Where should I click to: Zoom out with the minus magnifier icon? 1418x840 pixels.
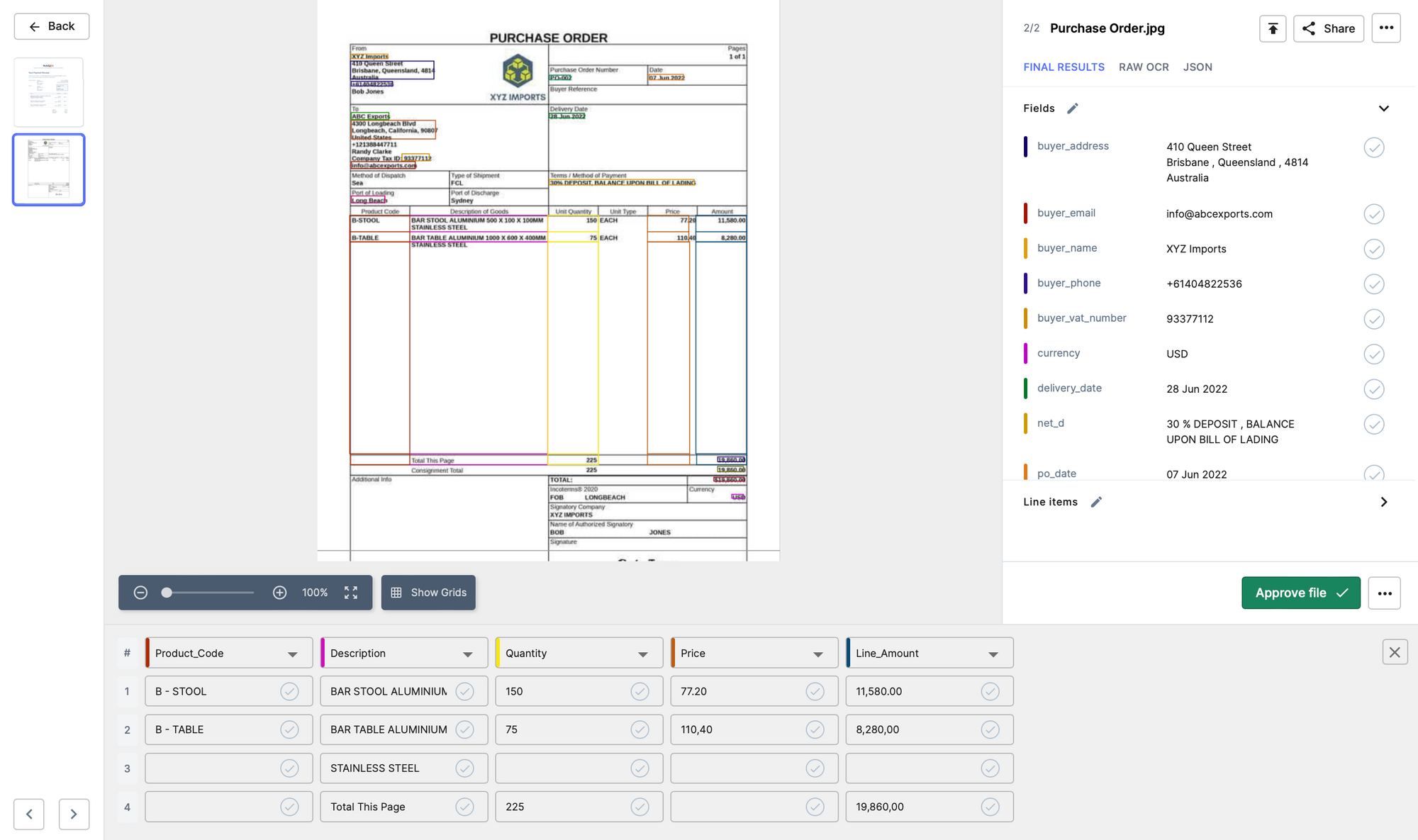[140, 593]
